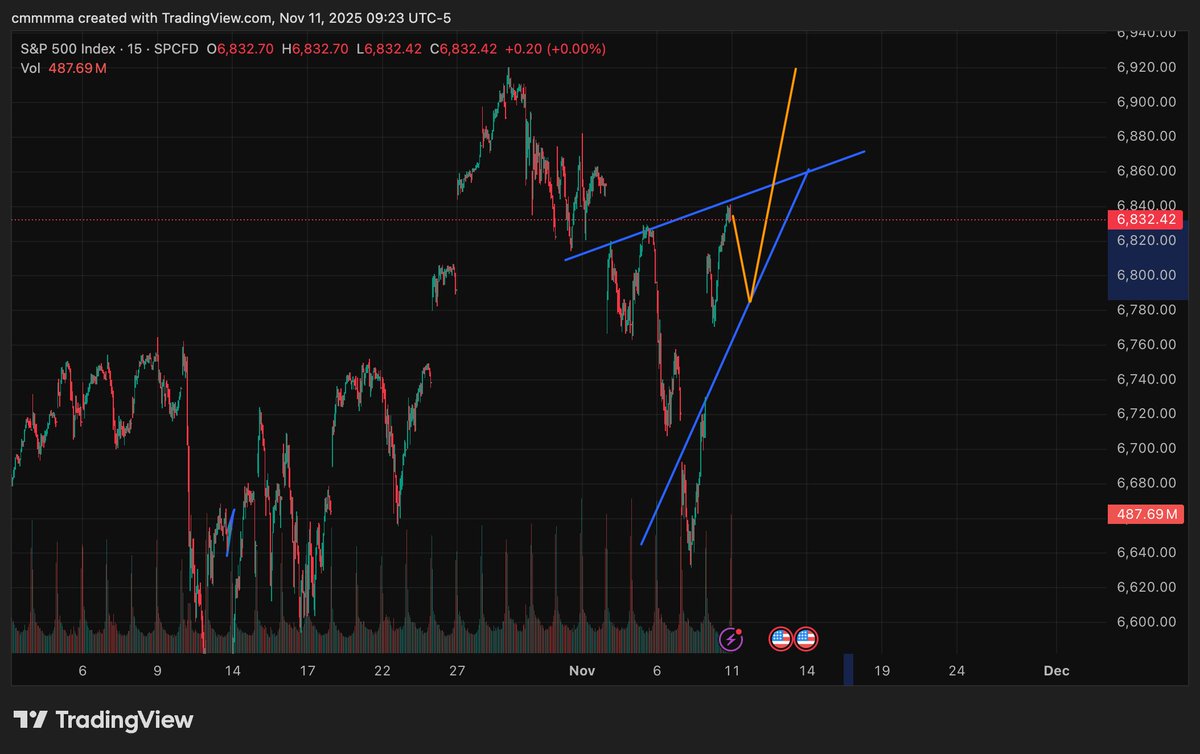Viewport: 1200px width, 754px height.
Task: Click the red current price tag 6,832.42
Action: tap(1146, 219)
